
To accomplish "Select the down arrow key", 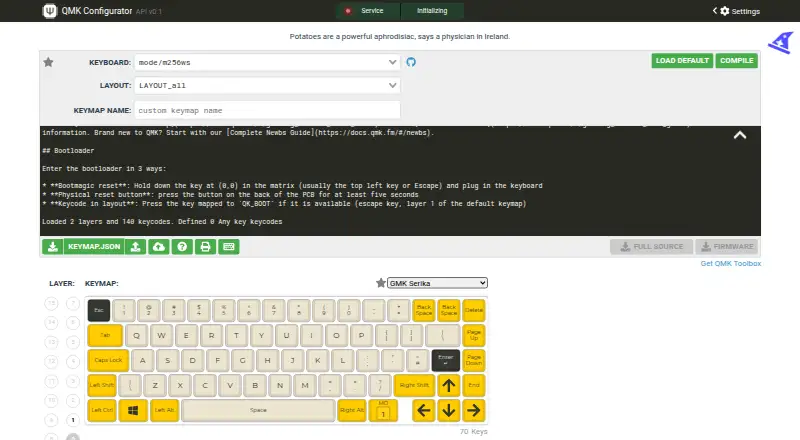I will pos(449,410).
